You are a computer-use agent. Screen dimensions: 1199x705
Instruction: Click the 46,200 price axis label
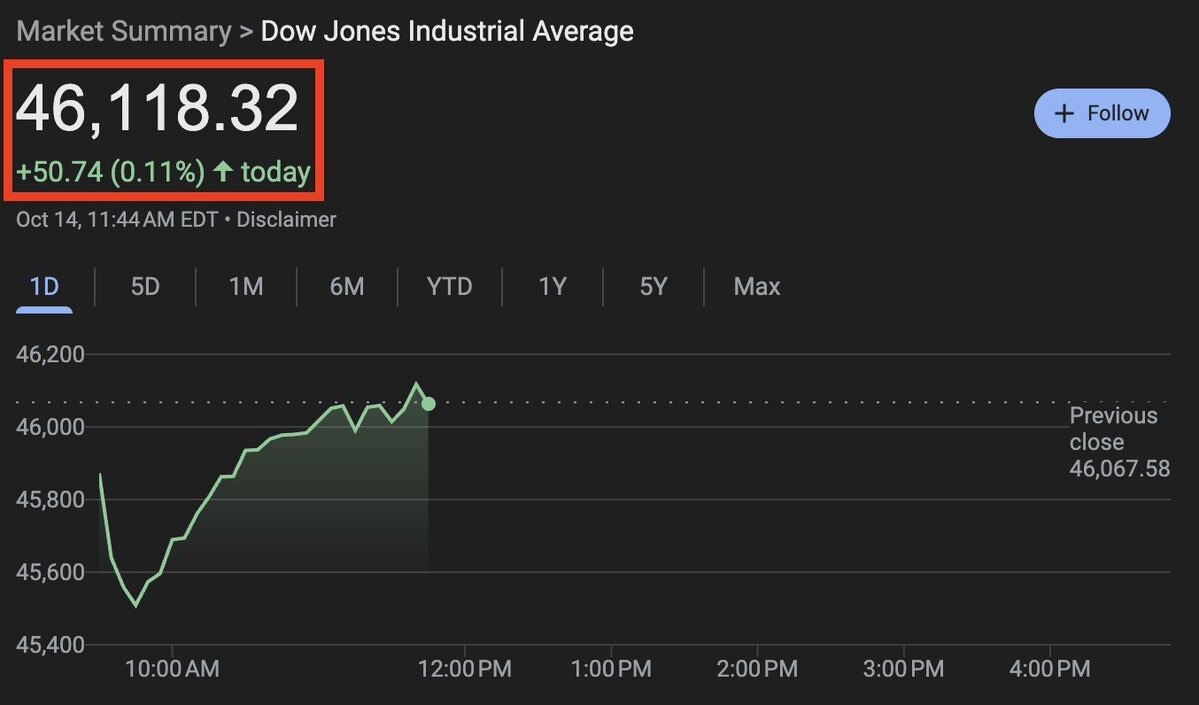[51, 354]
